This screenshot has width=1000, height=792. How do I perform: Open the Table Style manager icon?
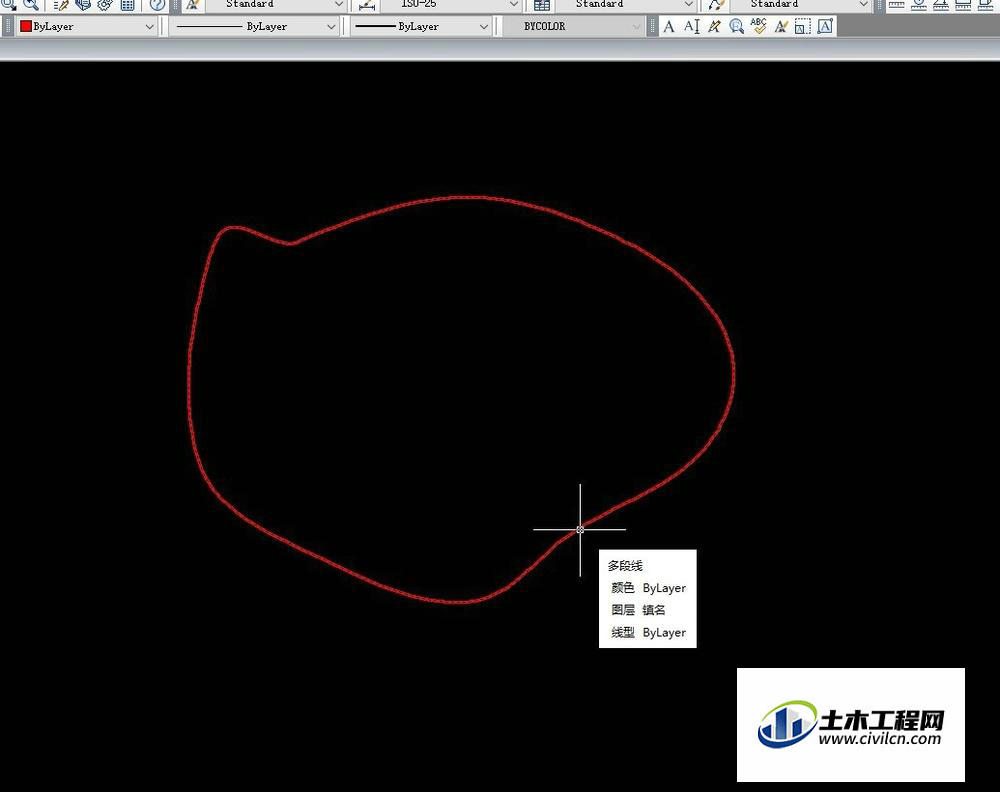point(541,4)
